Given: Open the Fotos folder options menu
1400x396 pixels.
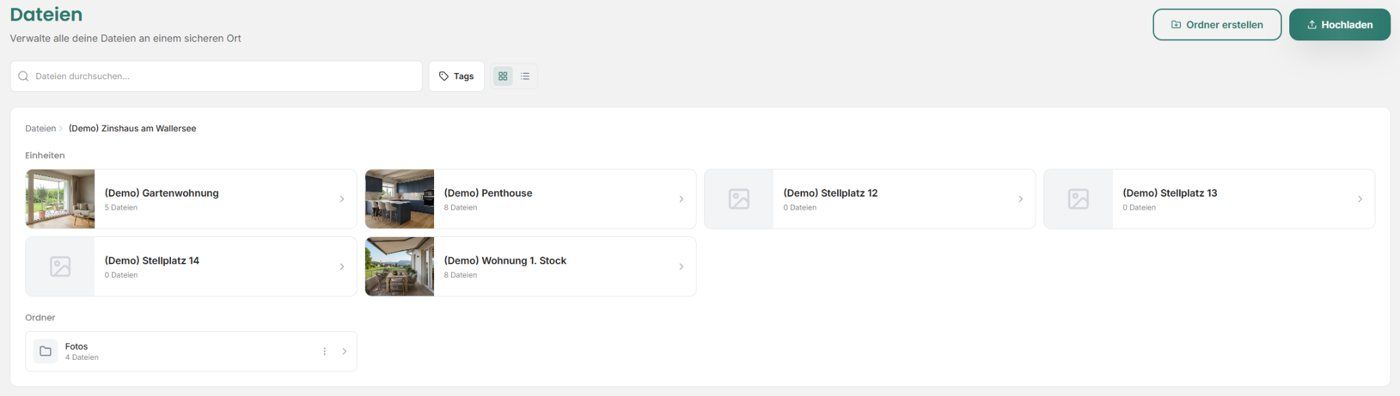Looking at the screenshot, I should [x=324, y=351].
